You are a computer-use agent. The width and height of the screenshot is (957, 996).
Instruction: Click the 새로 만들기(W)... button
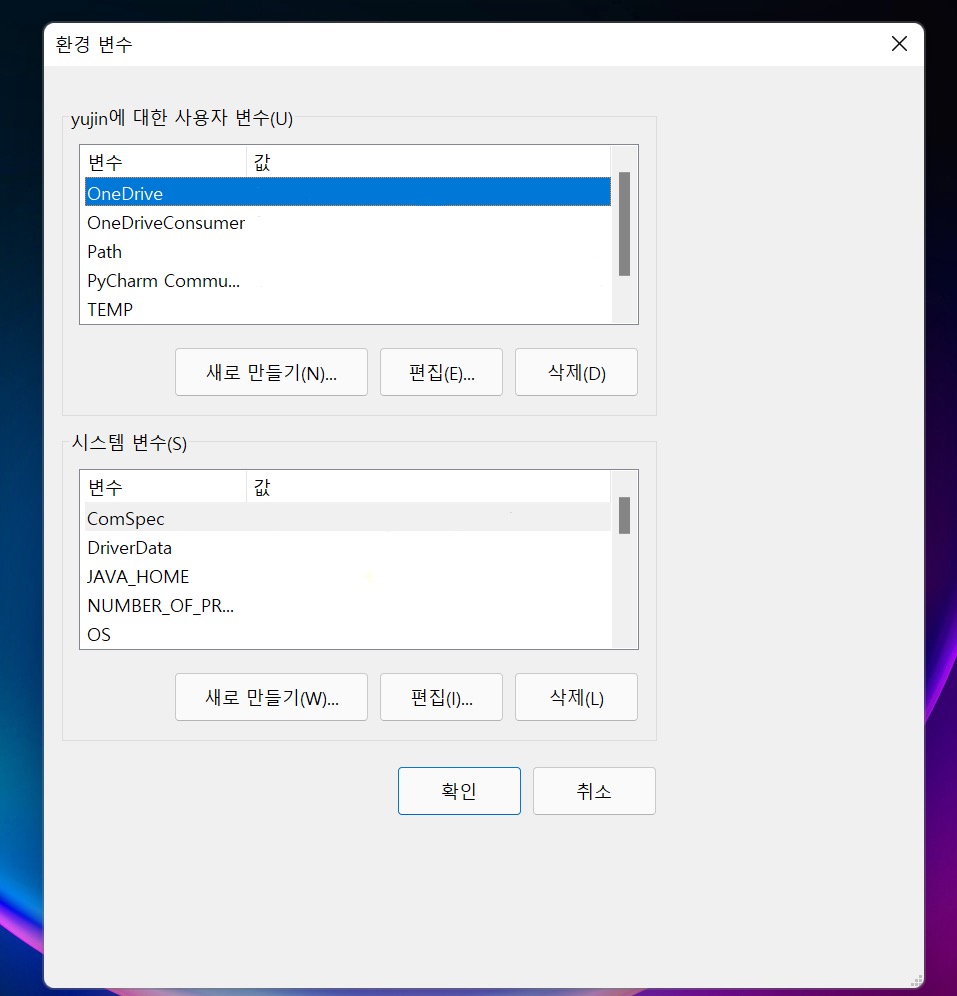(x=271, y=697)
